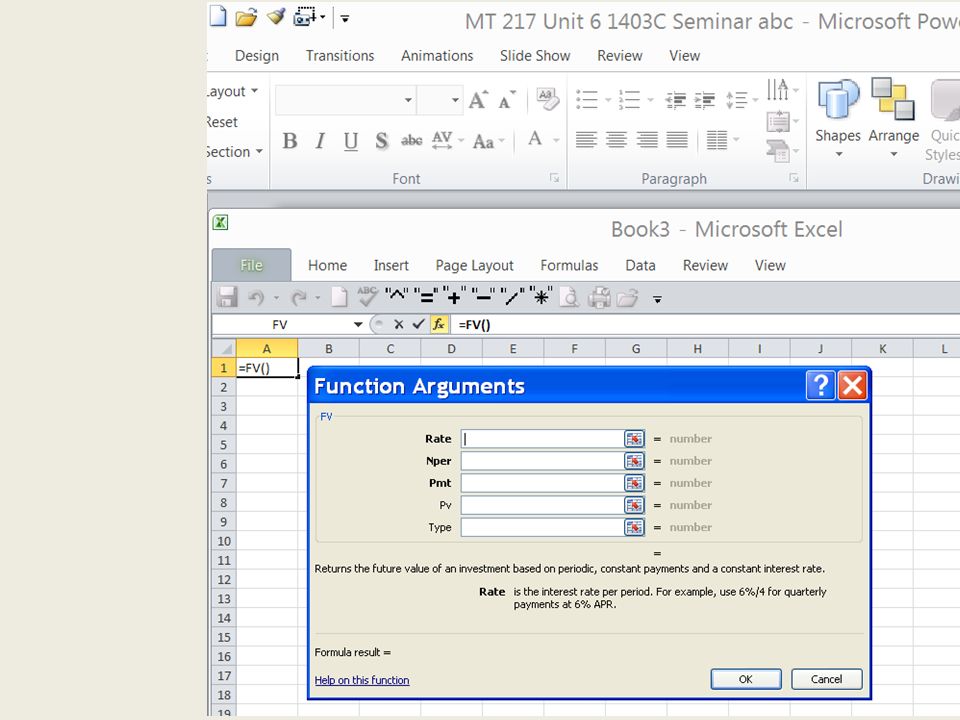
Task: Justify text in PowerPoint Paragraph group
Action: point(677,140)
